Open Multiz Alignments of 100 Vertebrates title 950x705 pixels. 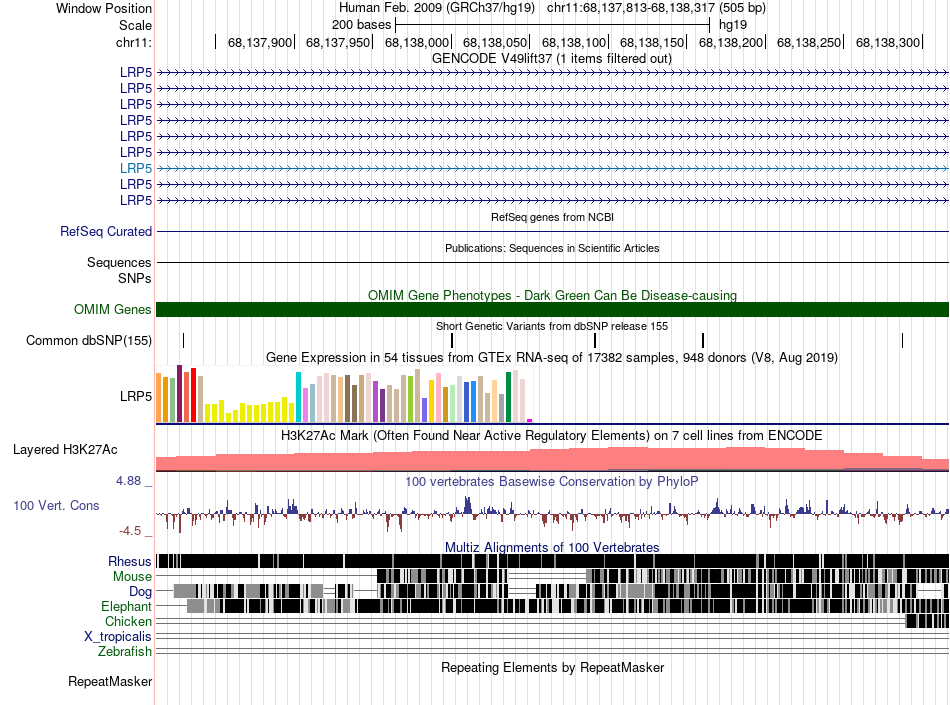(552, 548)
